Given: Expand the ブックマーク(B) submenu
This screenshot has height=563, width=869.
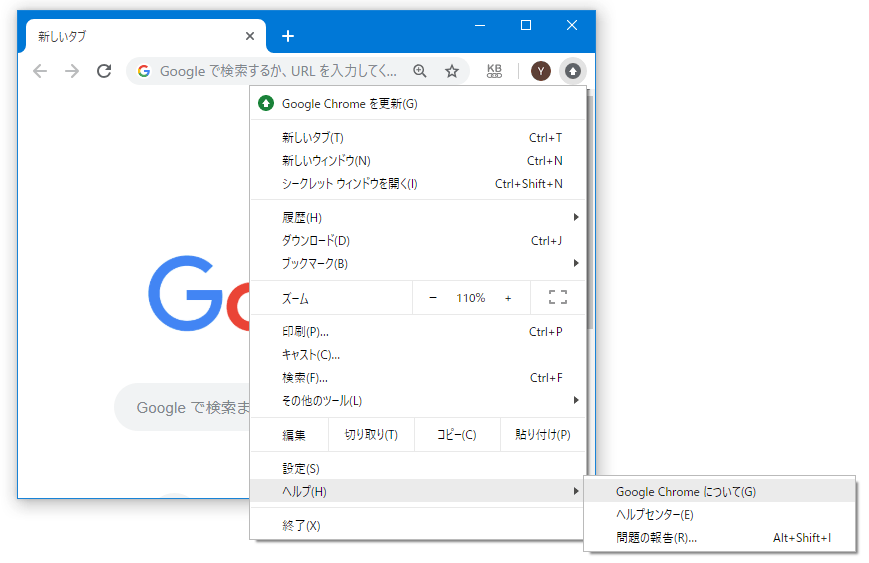Looking at the screenshot, I should point(418,263).
